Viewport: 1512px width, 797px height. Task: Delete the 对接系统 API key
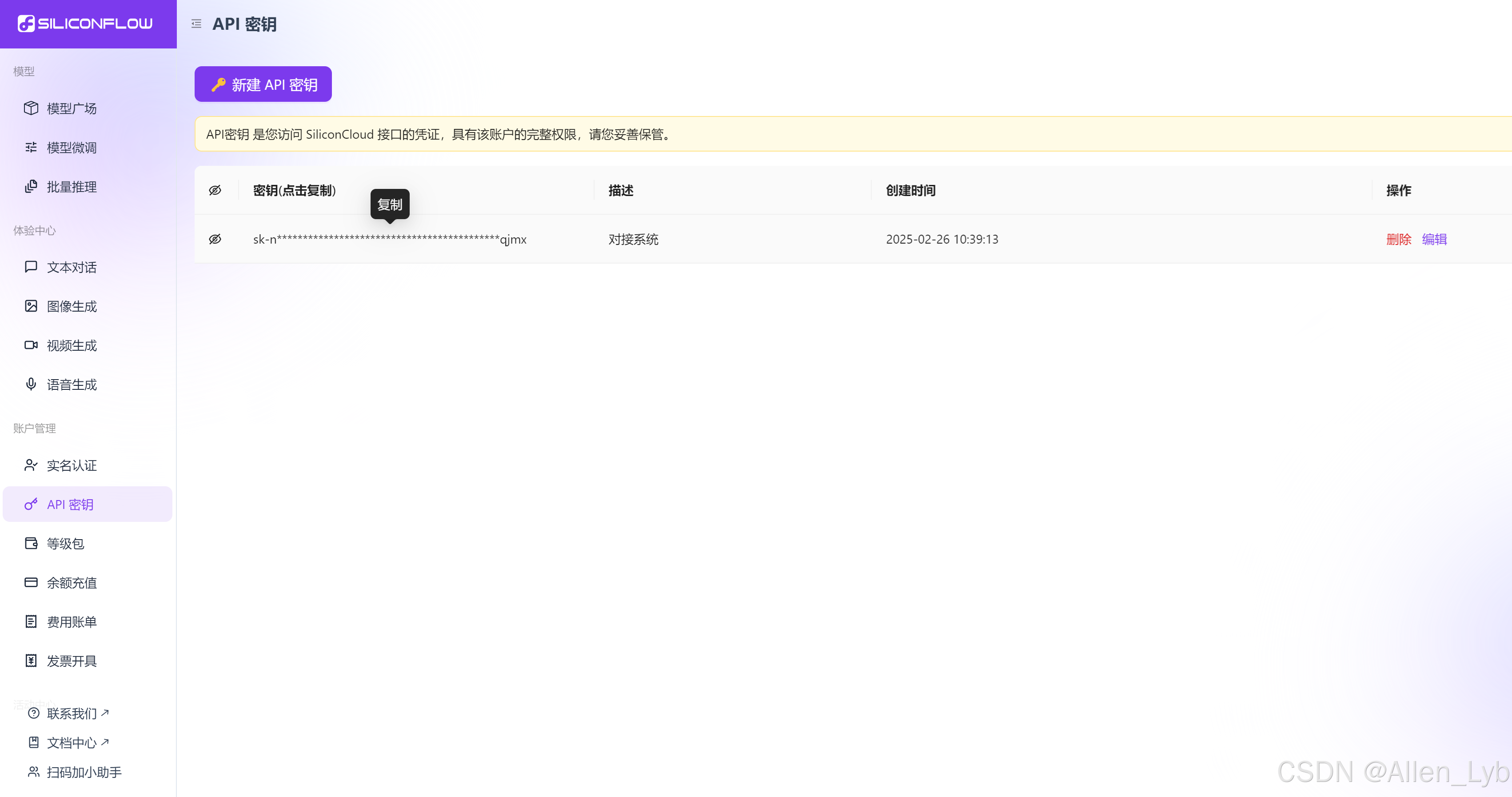[1398, 239]
